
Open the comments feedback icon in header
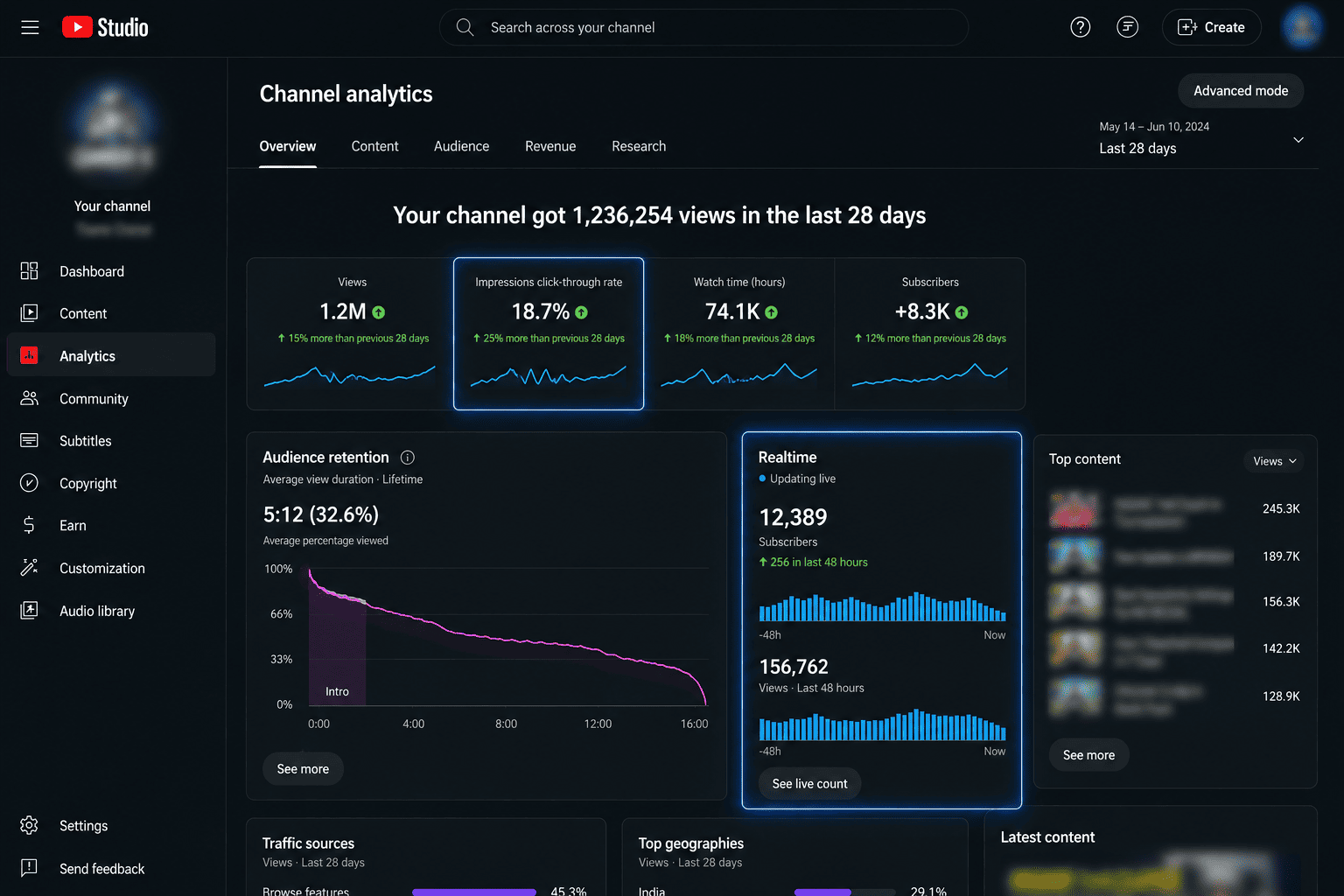tap(1128, 27)
